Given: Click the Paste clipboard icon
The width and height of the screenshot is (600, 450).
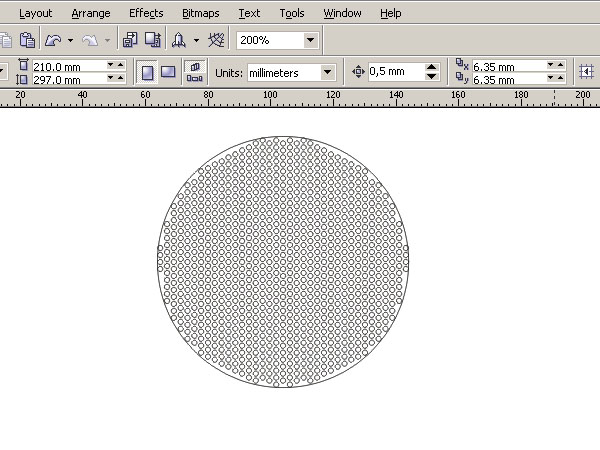Looking at the screenshot, I should tap(28, 40).
